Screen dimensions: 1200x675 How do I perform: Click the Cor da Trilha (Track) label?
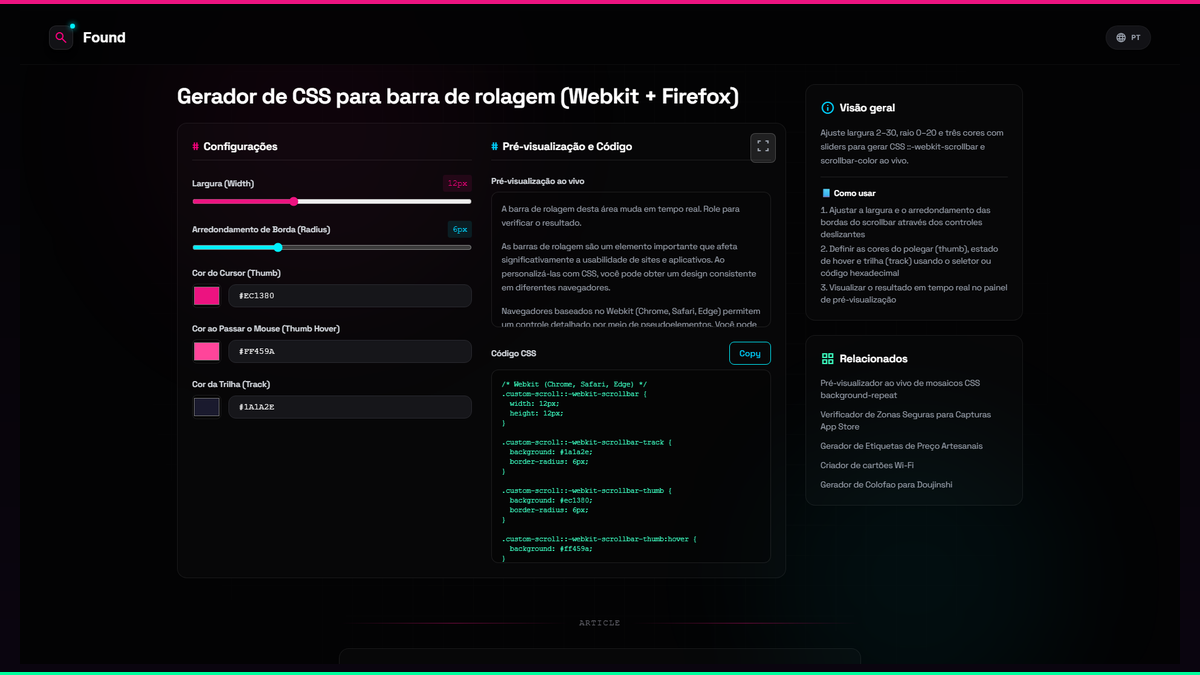pyautogui.click(x=231, y=384)
